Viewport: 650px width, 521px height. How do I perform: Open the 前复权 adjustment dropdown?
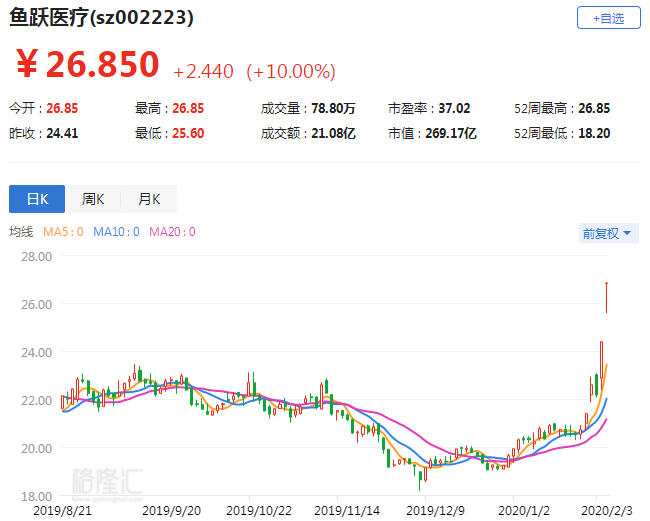tap(608, 233)
